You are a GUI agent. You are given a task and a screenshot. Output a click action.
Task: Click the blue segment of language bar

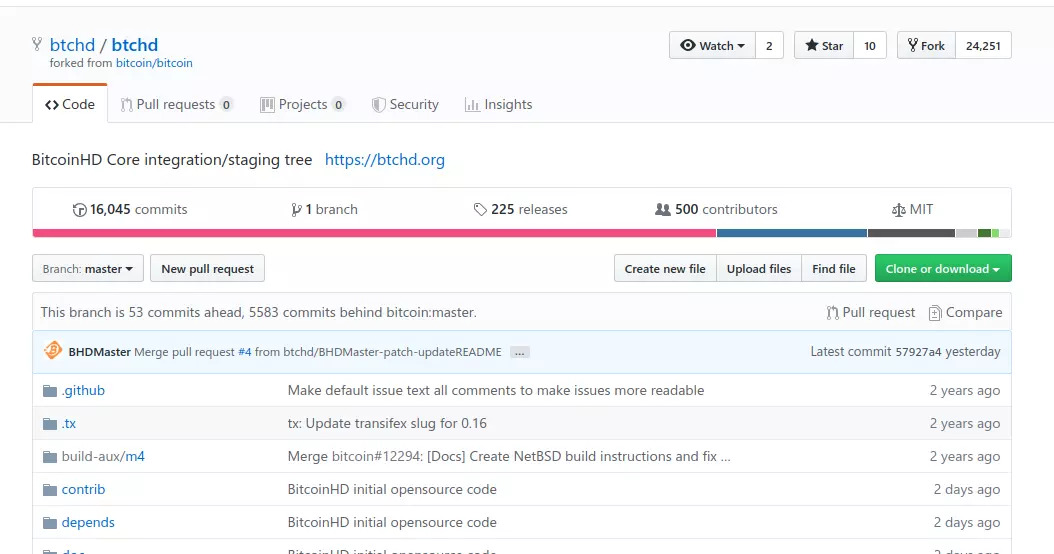click(x=792, y=233)
